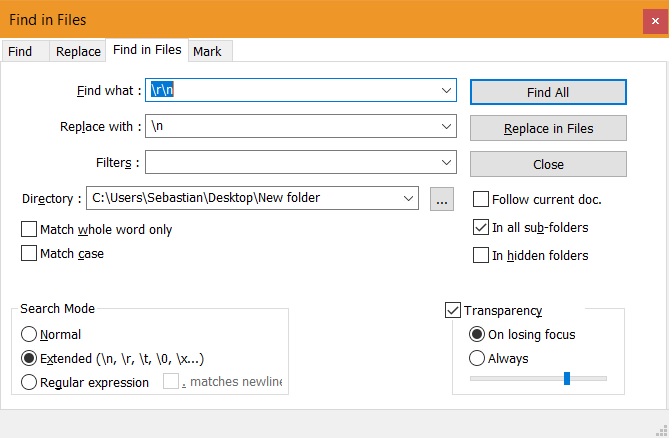
Task: Open the Mark tab
Action: click(207, 51)
